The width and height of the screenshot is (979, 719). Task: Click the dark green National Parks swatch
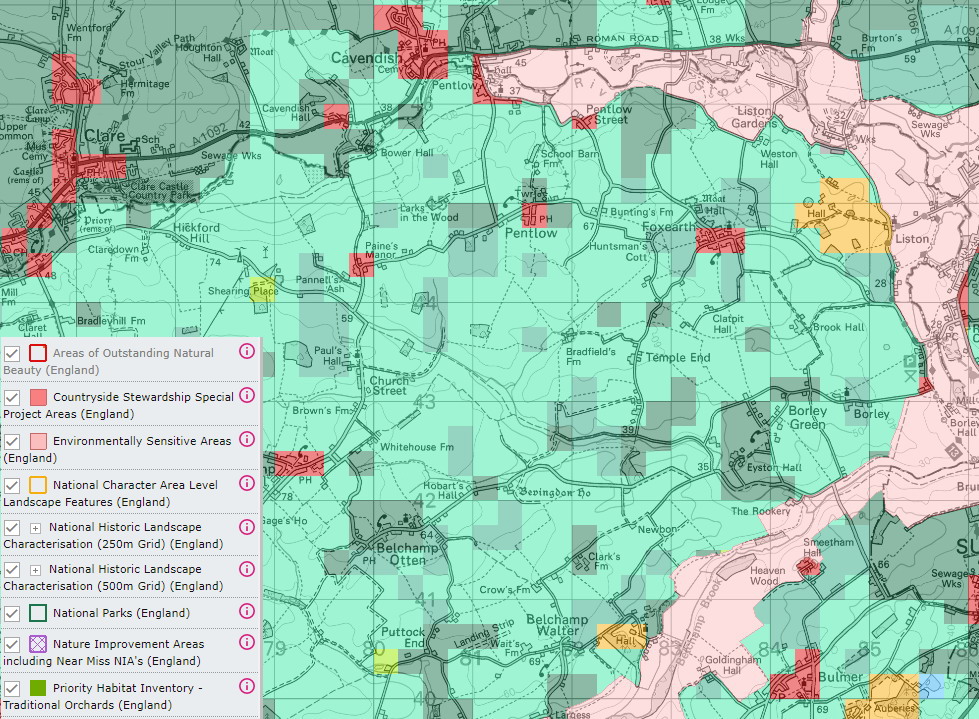tap(38, 613)
